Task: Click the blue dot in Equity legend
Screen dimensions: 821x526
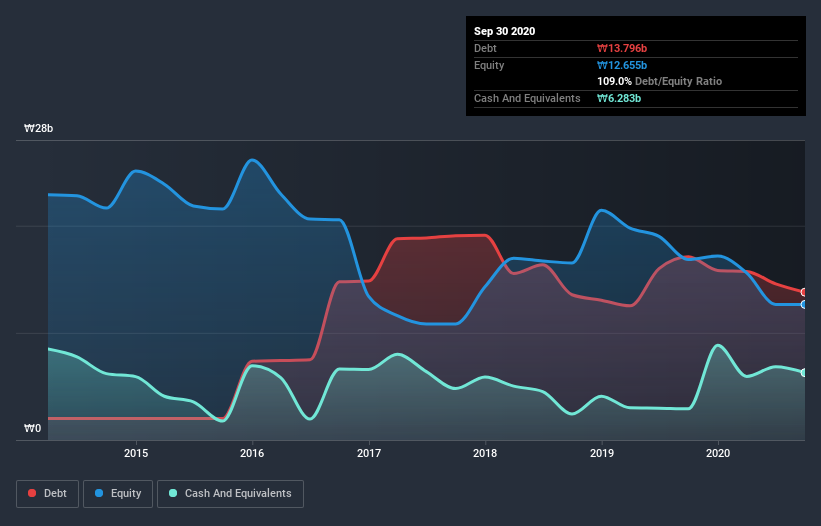Action: pyautogui.click(x=99, y=493)
